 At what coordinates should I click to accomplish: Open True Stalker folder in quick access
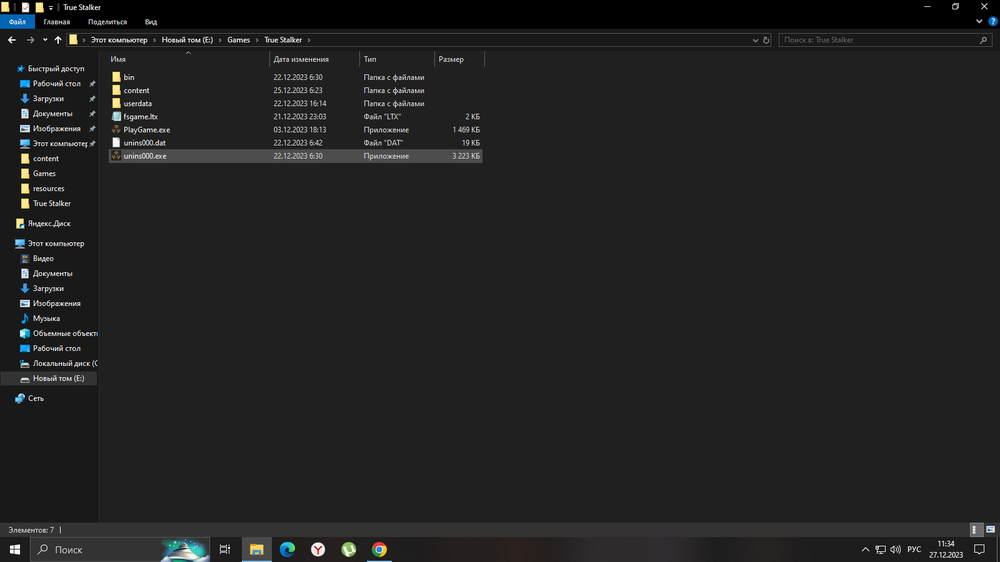pyautogui.click(x=52, y=203)
